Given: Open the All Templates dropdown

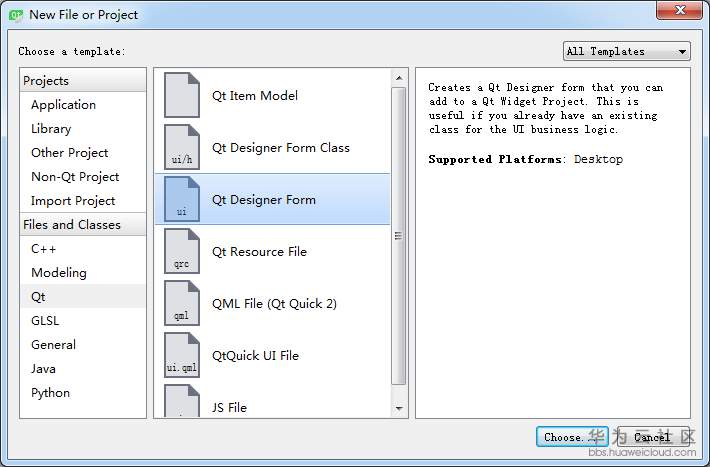Looking at the screenshot, I should click(626, 52).
